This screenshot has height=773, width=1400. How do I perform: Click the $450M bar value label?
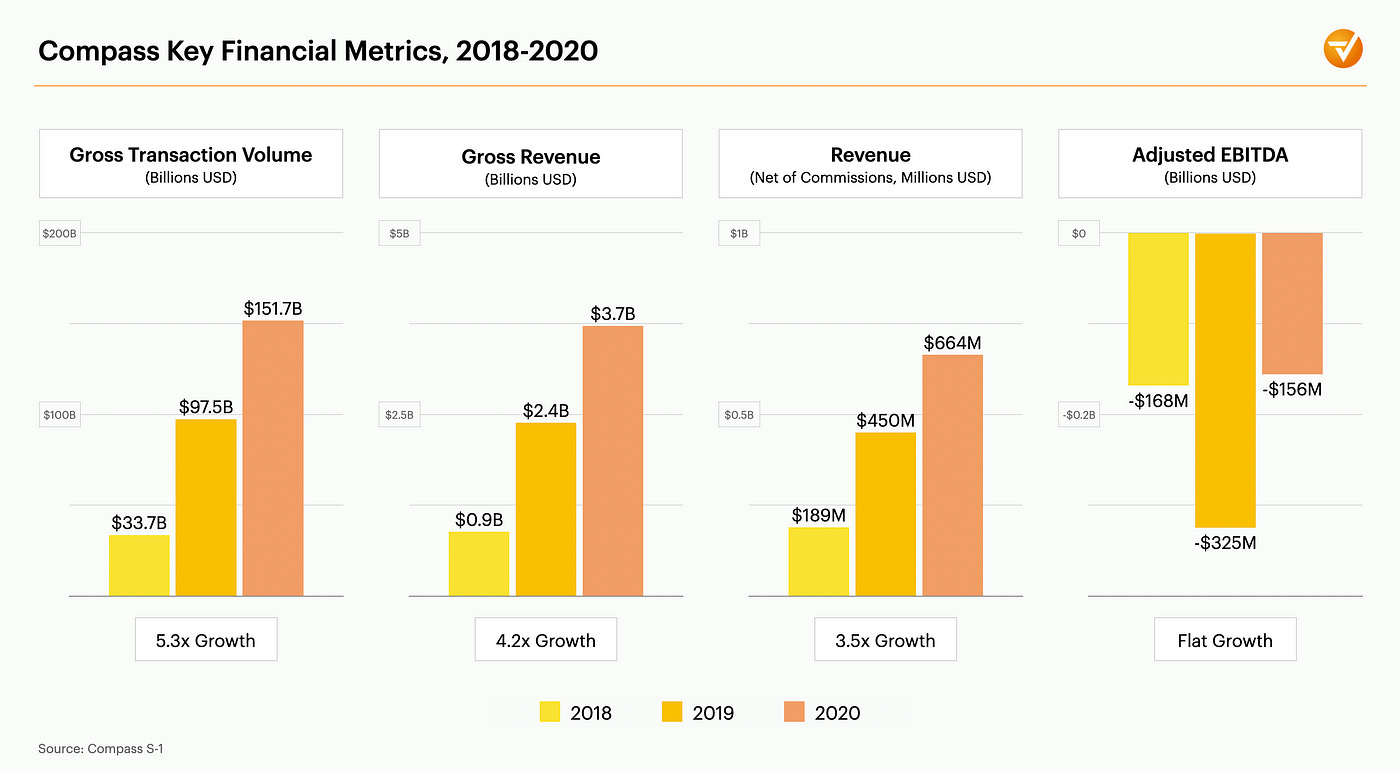[886, 421]
